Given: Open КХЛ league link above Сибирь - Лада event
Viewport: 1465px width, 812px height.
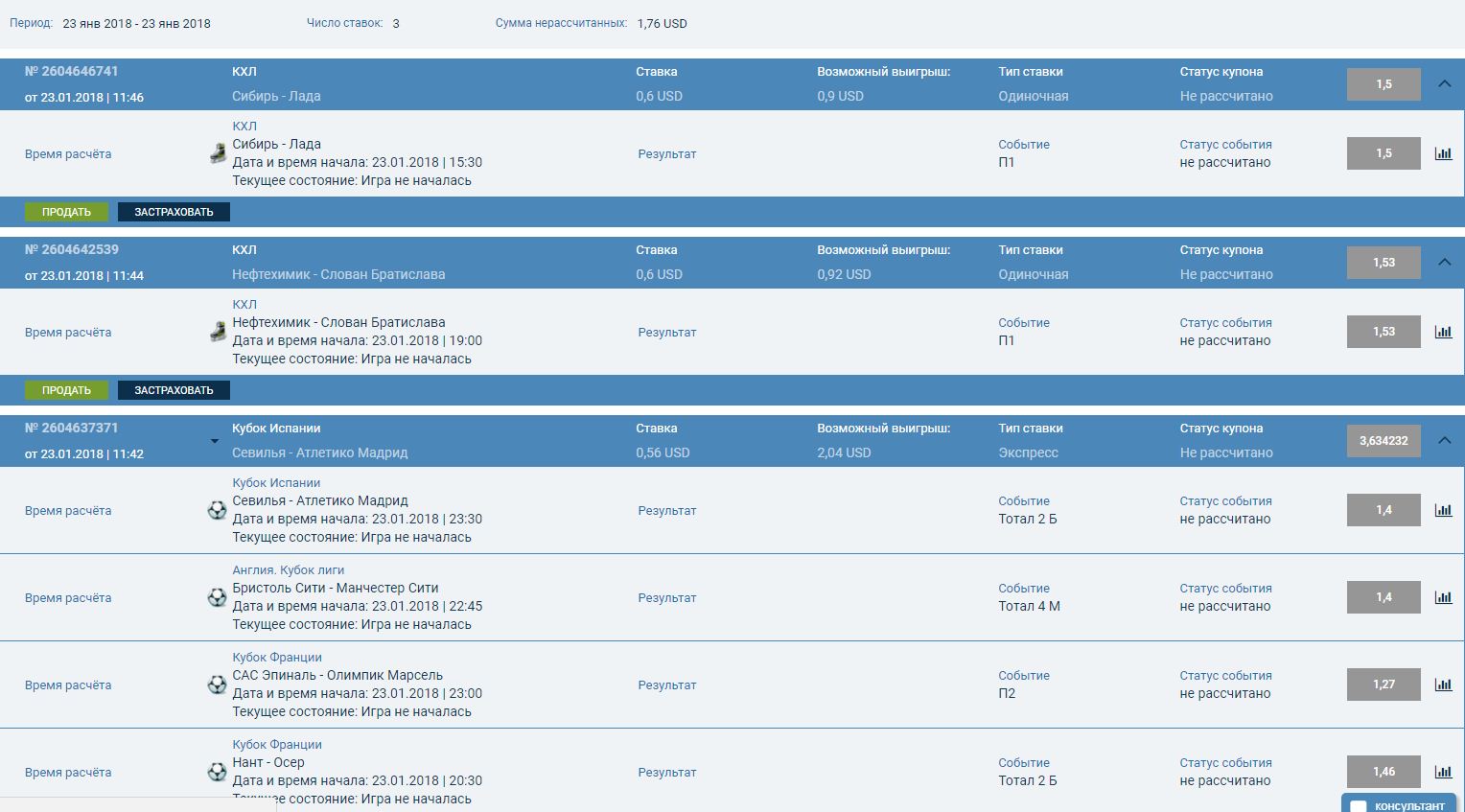Looking at the screenshot, I should pos(244,126).
